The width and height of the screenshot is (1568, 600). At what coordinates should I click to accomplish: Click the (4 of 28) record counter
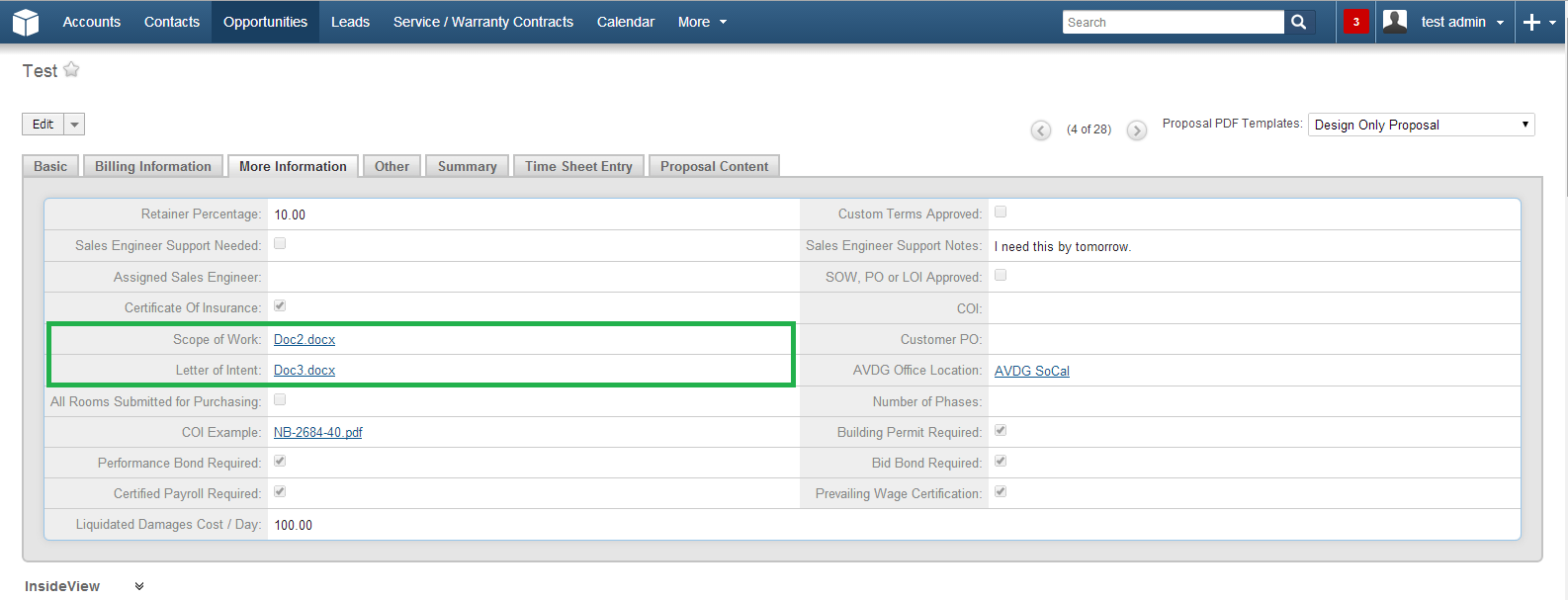pyautogui.click(x=1089, y=129)
